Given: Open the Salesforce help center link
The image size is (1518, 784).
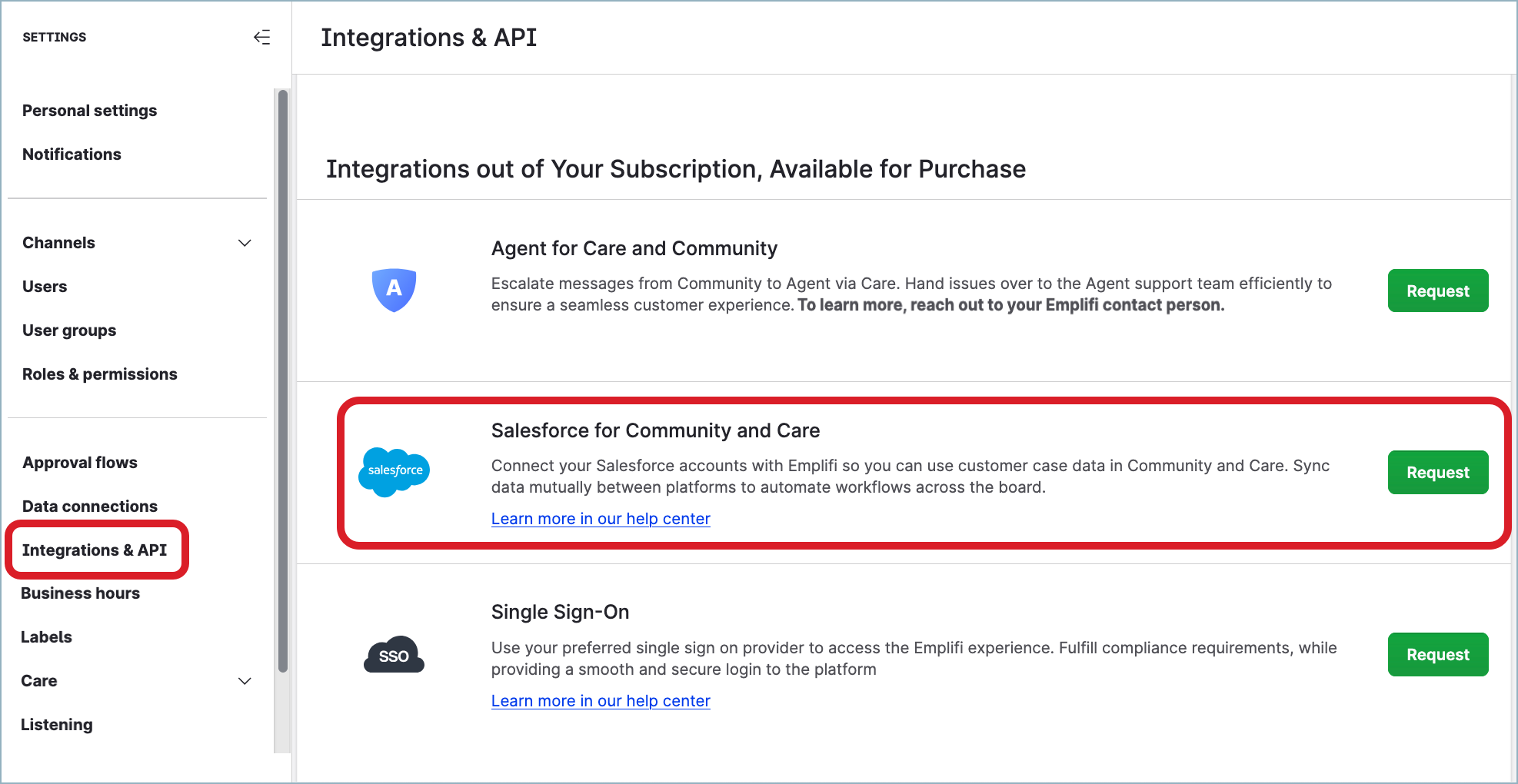Looking at the screenshot, I should pyautogui.click(x=601, y=518).
